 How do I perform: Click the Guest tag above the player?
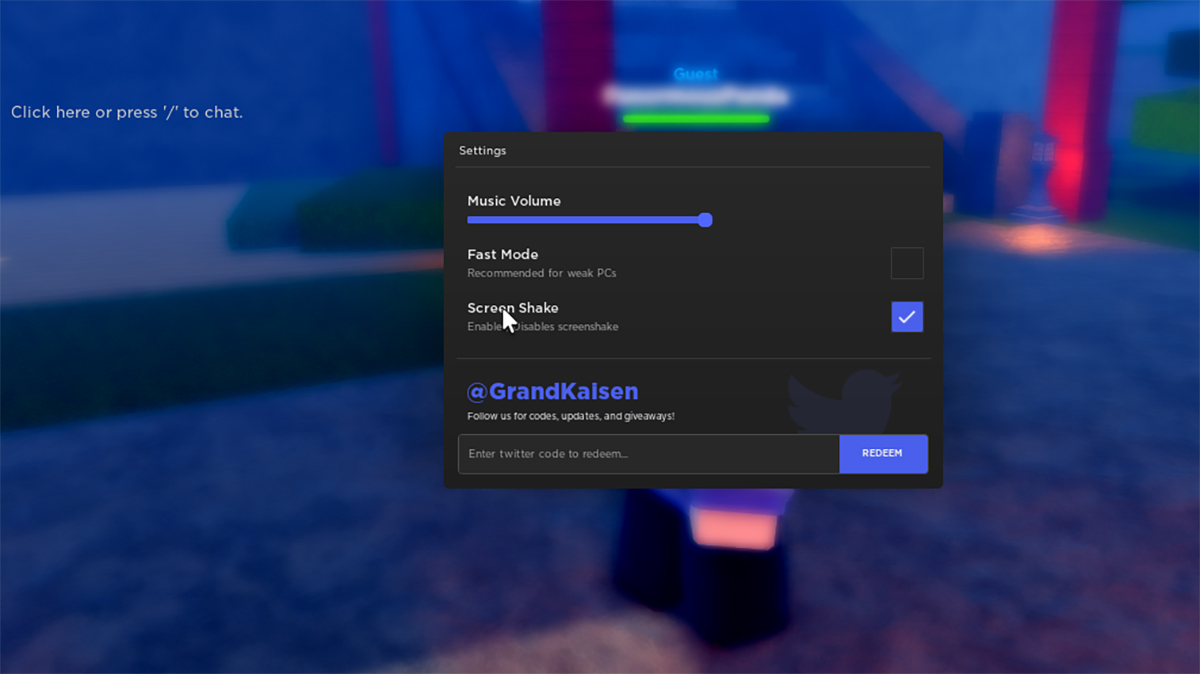(x=696, y=75)
